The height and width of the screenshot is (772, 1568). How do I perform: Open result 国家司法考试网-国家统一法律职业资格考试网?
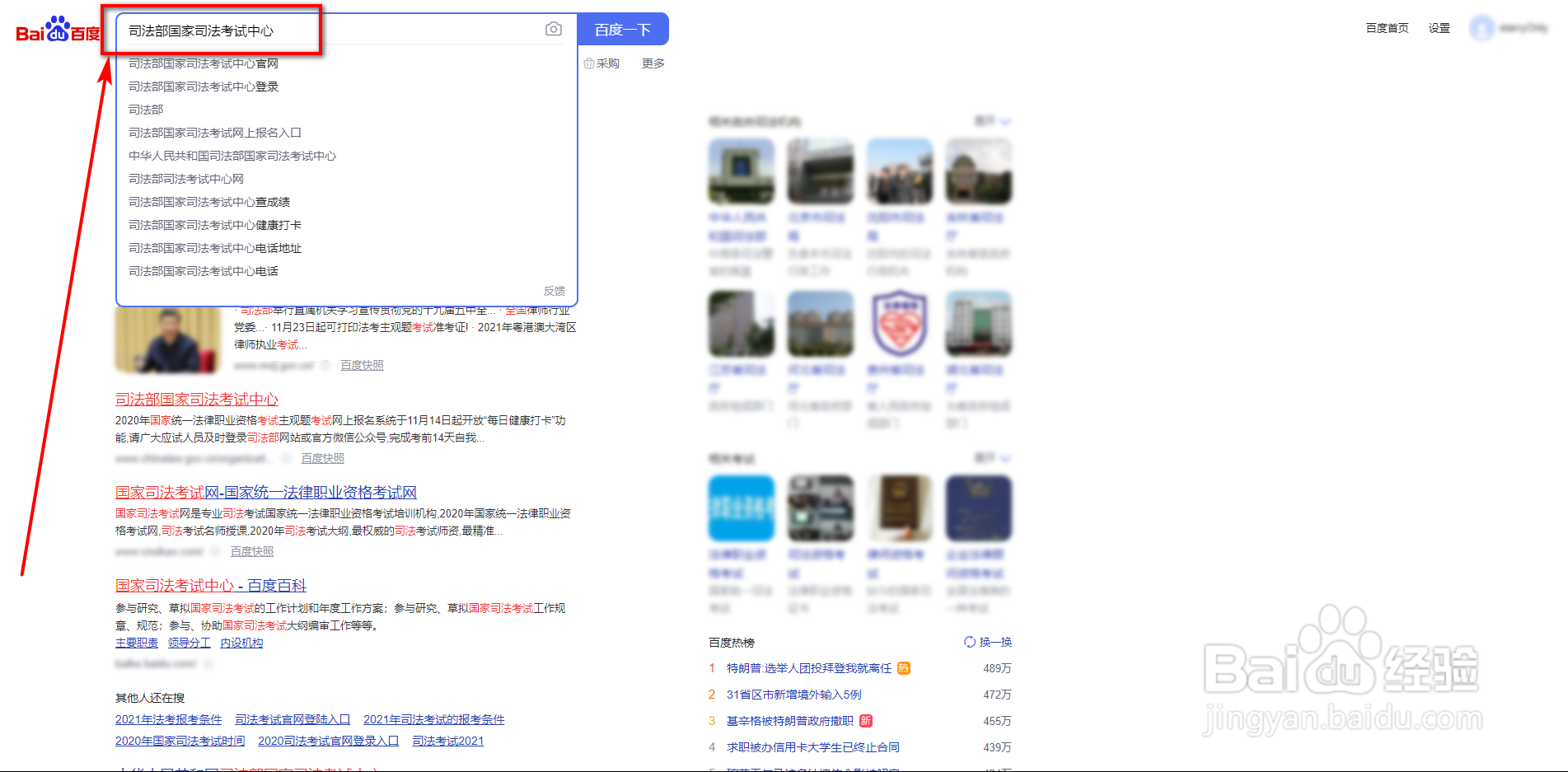coord(266,493)
